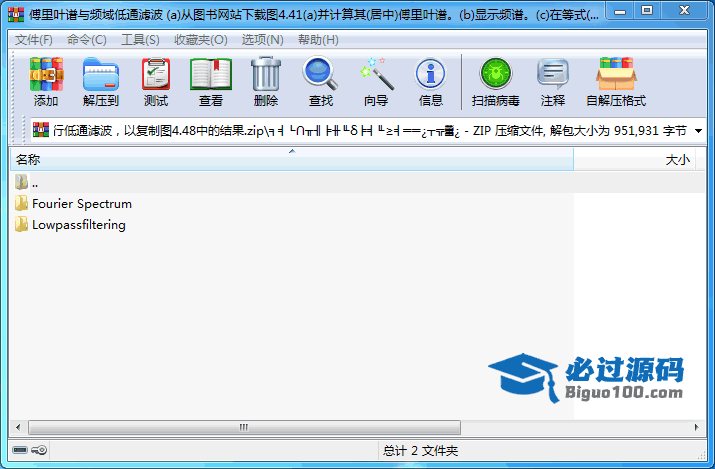This screenshot has height=469, width=715.
Task: Click the 删除 (Delete) trash icon
Action: pos(266,74)
